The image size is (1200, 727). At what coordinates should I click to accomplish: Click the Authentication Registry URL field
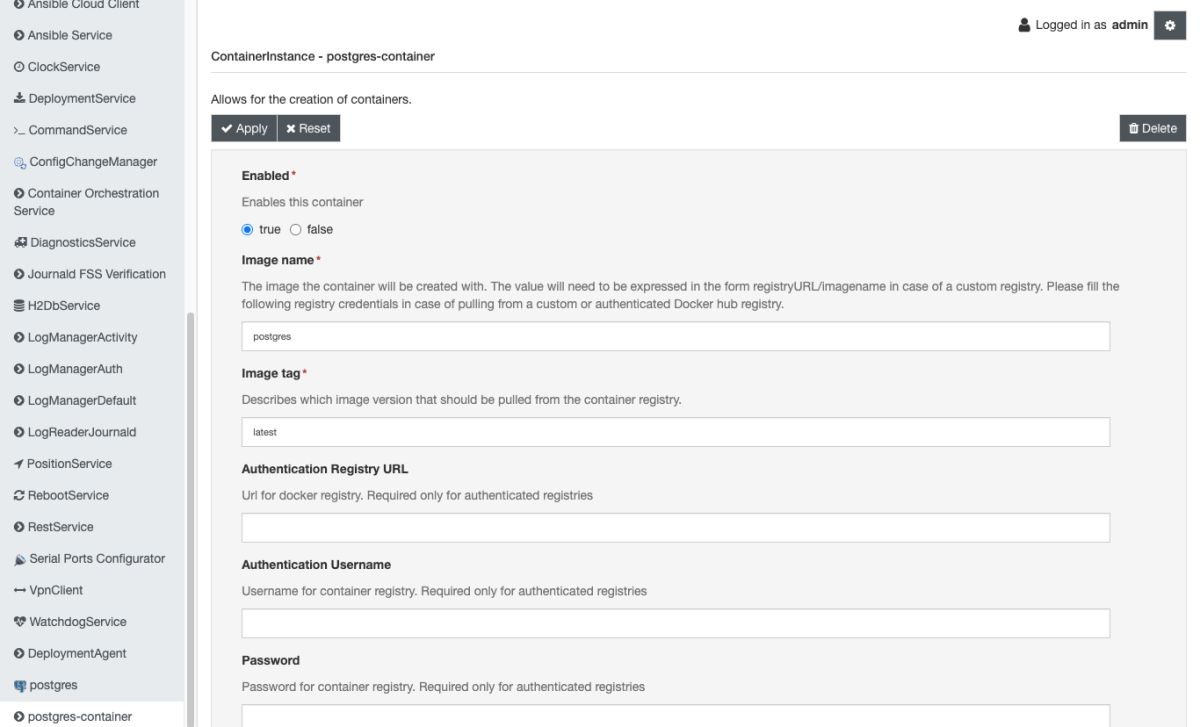(x=675, y=528)
